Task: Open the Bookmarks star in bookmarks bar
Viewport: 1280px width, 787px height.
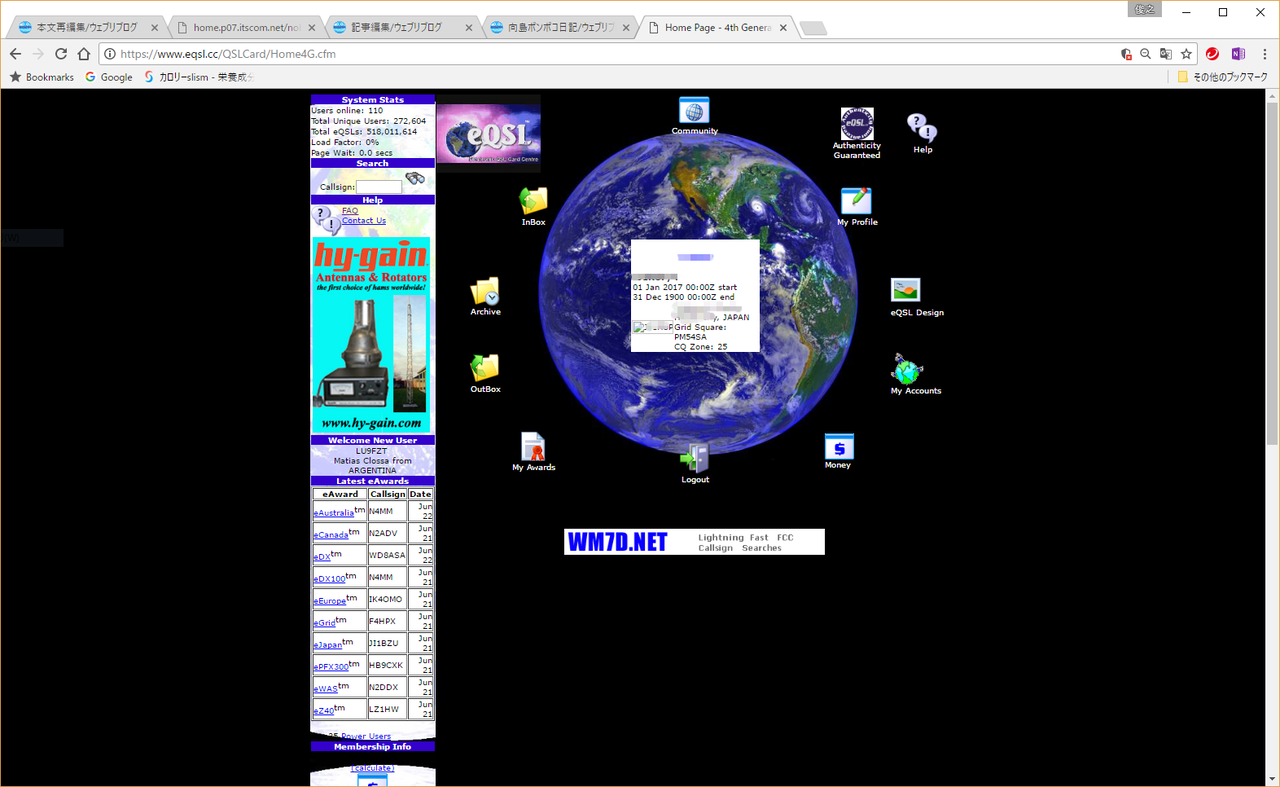Action: (x=41, y=77)
